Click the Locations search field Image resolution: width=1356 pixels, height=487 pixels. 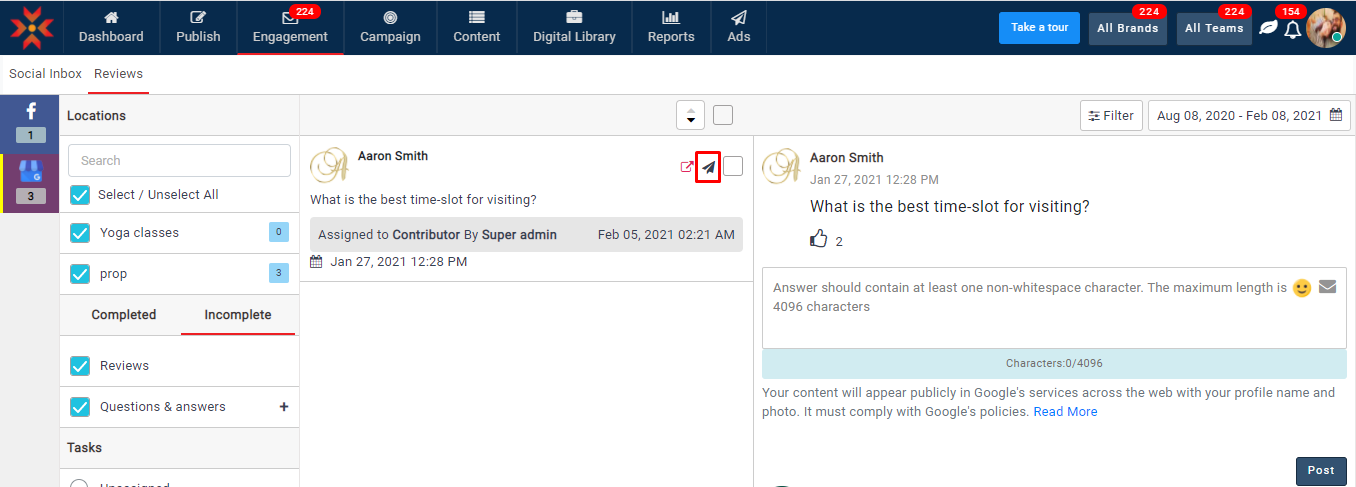pos(179,161)
